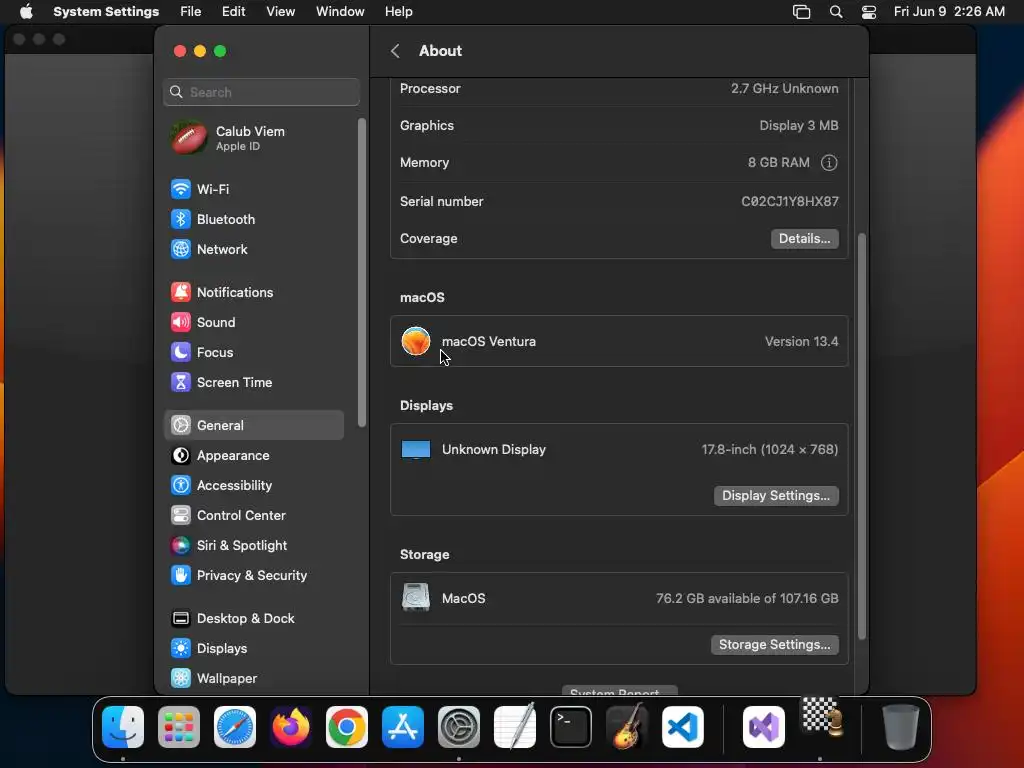Viewport: 1024px width, 768px height.
Task: Click '2.7 GHz Unknown' processor value
Action: click(x=784, y=89)
